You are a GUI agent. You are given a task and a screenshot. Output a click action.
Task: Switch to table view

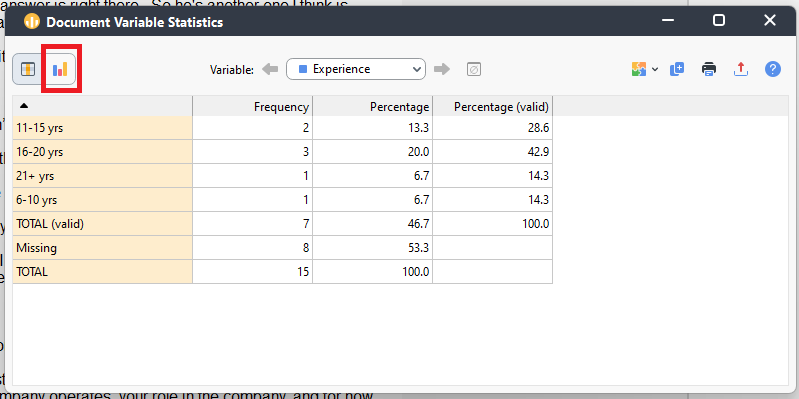pyautogui.click(x=28, y=69)
